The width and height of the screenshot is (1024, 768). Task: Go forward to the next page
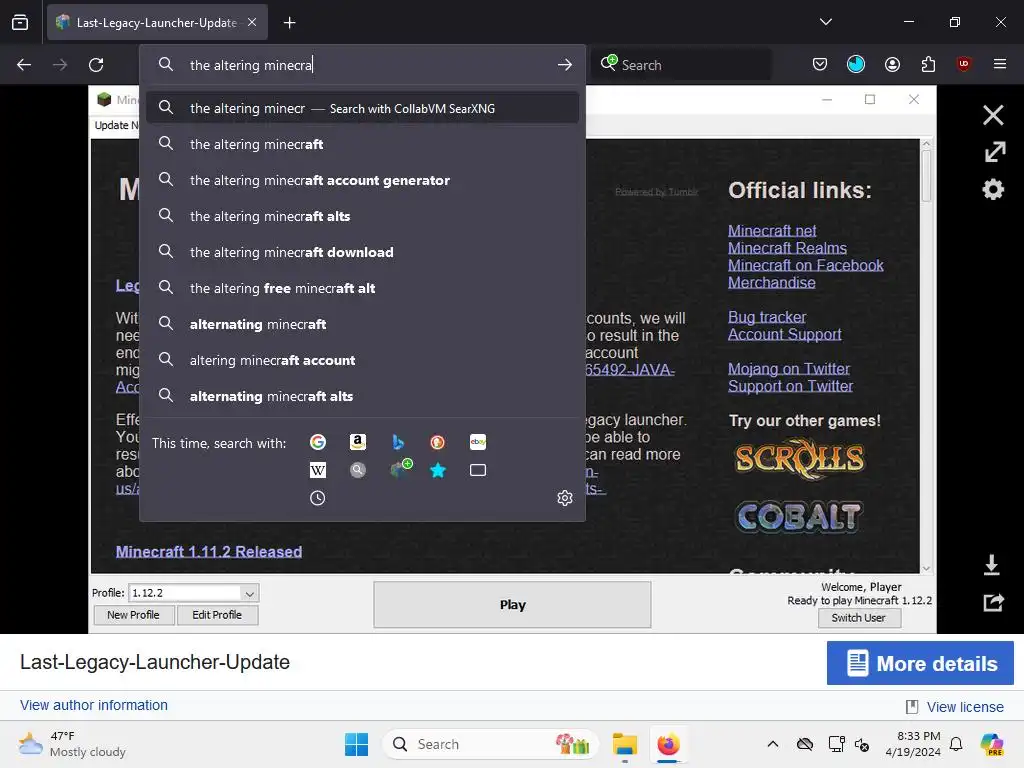(60, 65)
